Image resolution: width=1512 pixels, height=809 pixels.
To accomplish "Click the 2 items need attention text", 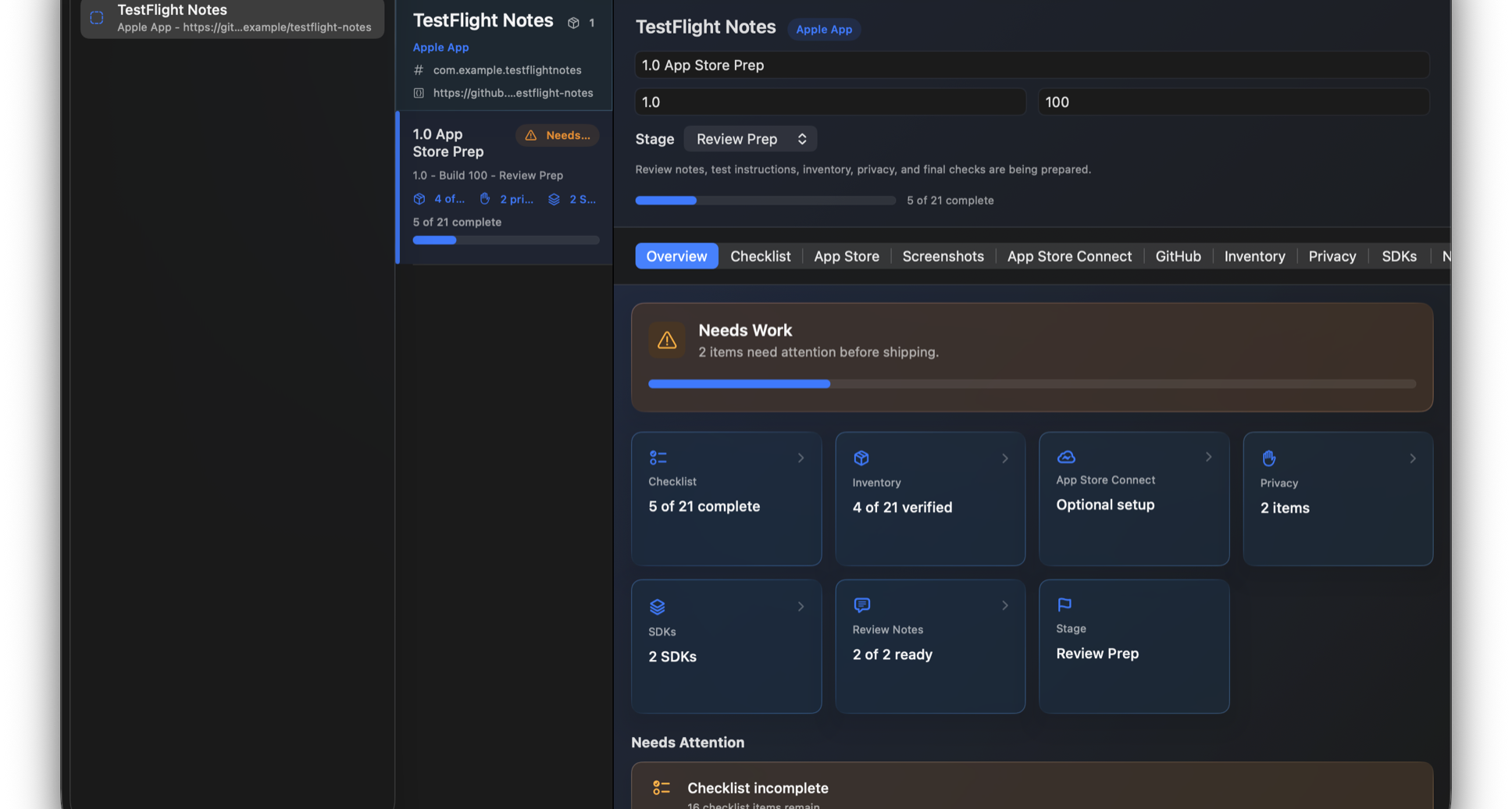I will click(x=818, y=352).
